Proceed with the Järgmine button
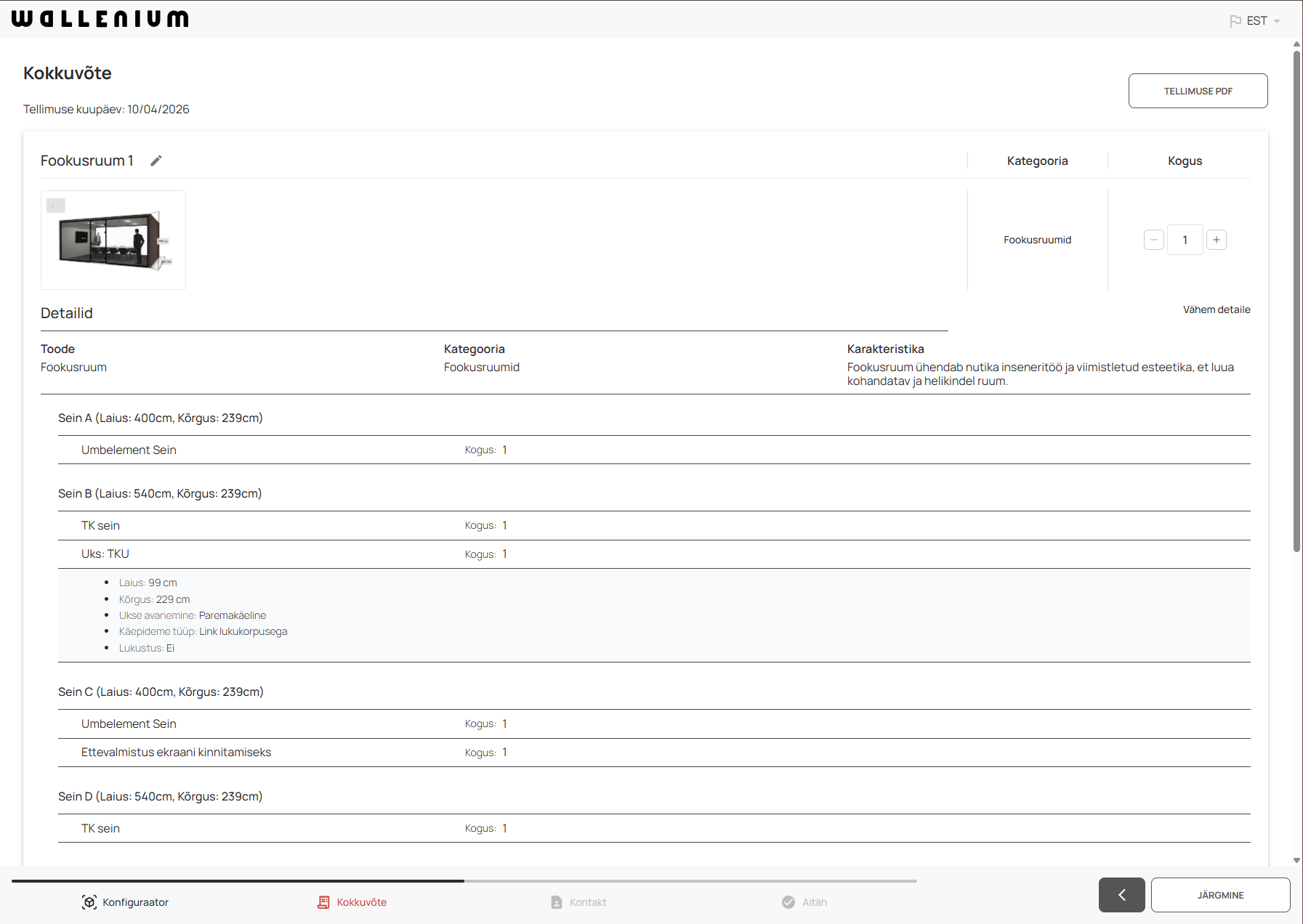 pos(1220,895)
